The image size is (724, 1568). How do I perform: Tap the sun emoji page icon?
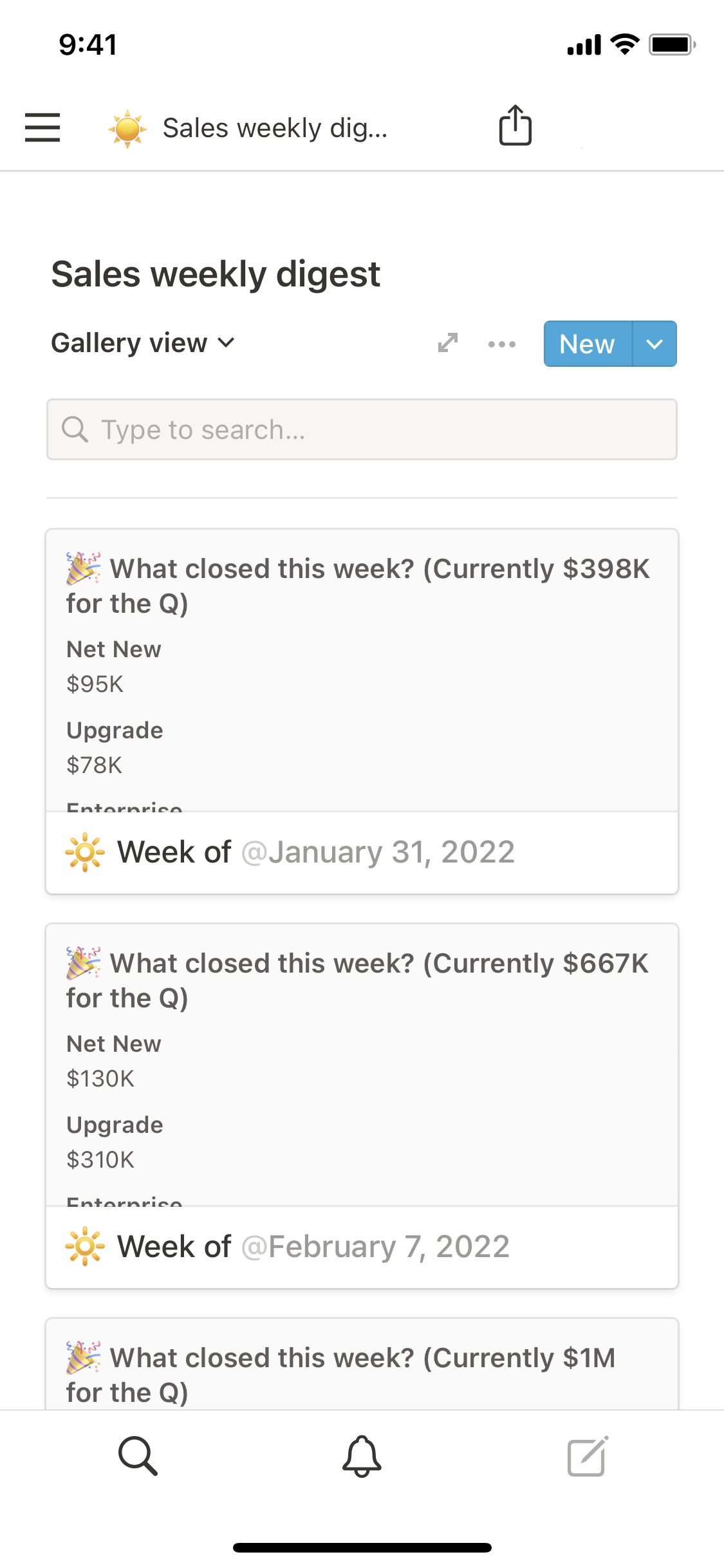pos(127,128)
